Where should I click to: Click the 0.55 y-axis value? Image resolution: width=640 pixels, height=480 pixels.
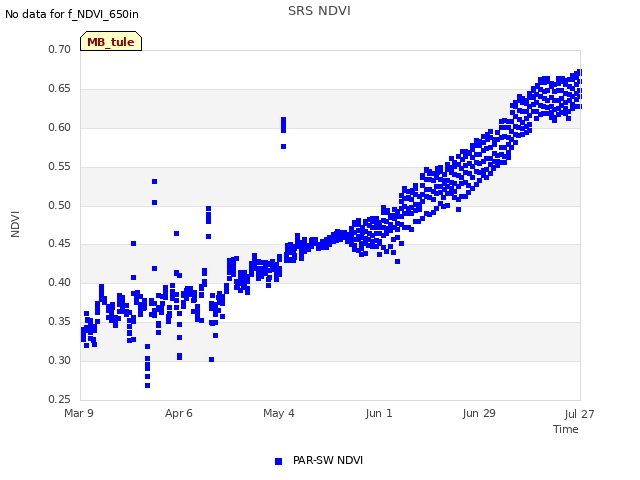tap(60, 167)
